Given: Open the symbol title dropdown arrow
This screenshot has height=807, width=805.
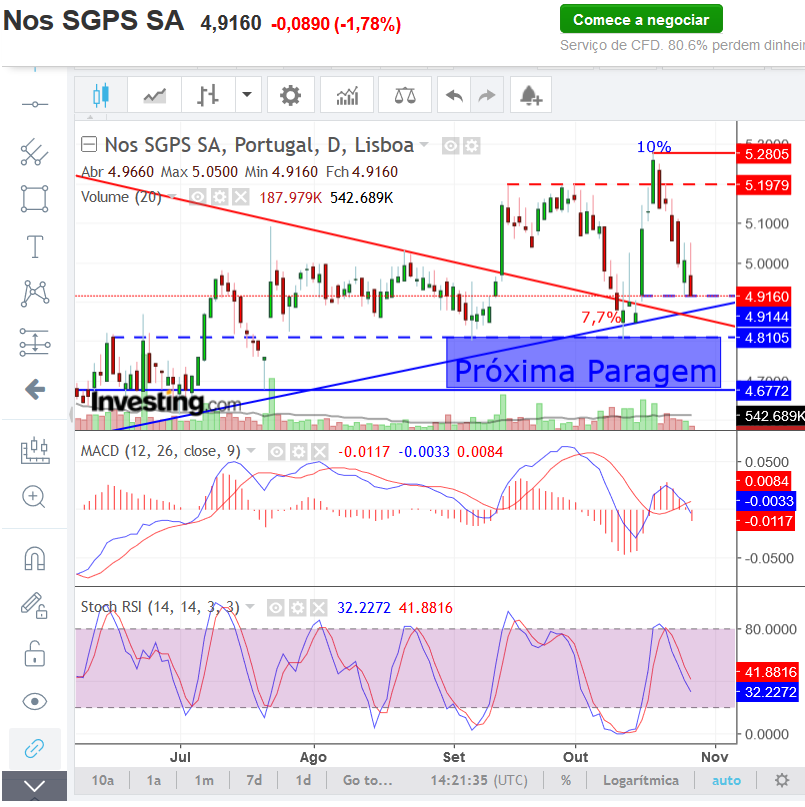Looking at the screenshot, I should pos(424,145).
